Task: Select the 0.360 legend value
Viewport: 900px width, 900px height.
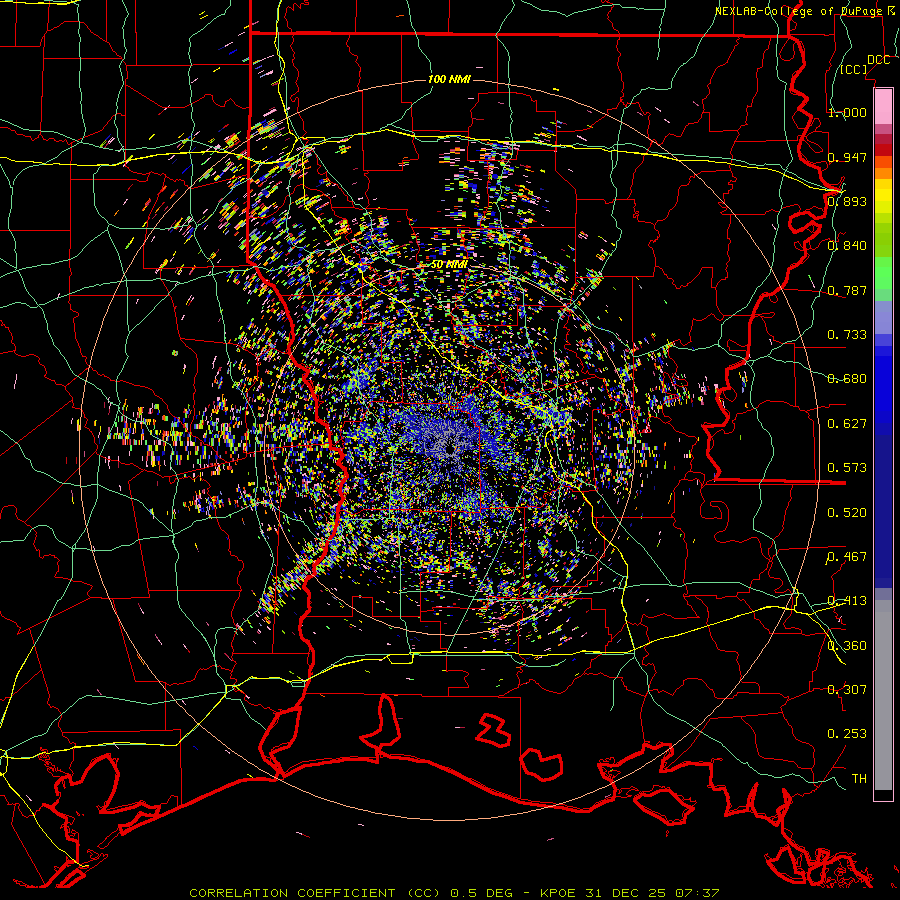Action: (x=847, y=646)
